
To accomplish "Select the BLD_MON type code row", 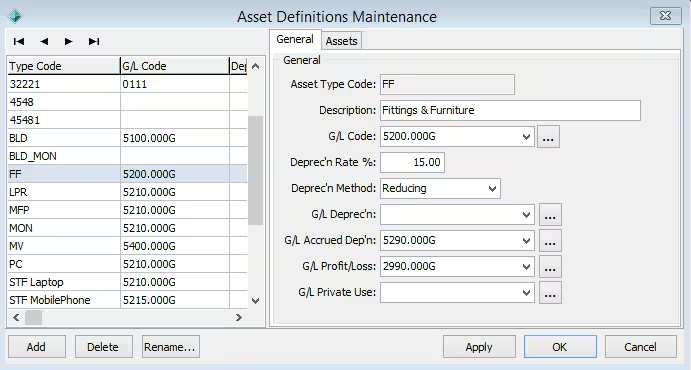I will 127,156.
